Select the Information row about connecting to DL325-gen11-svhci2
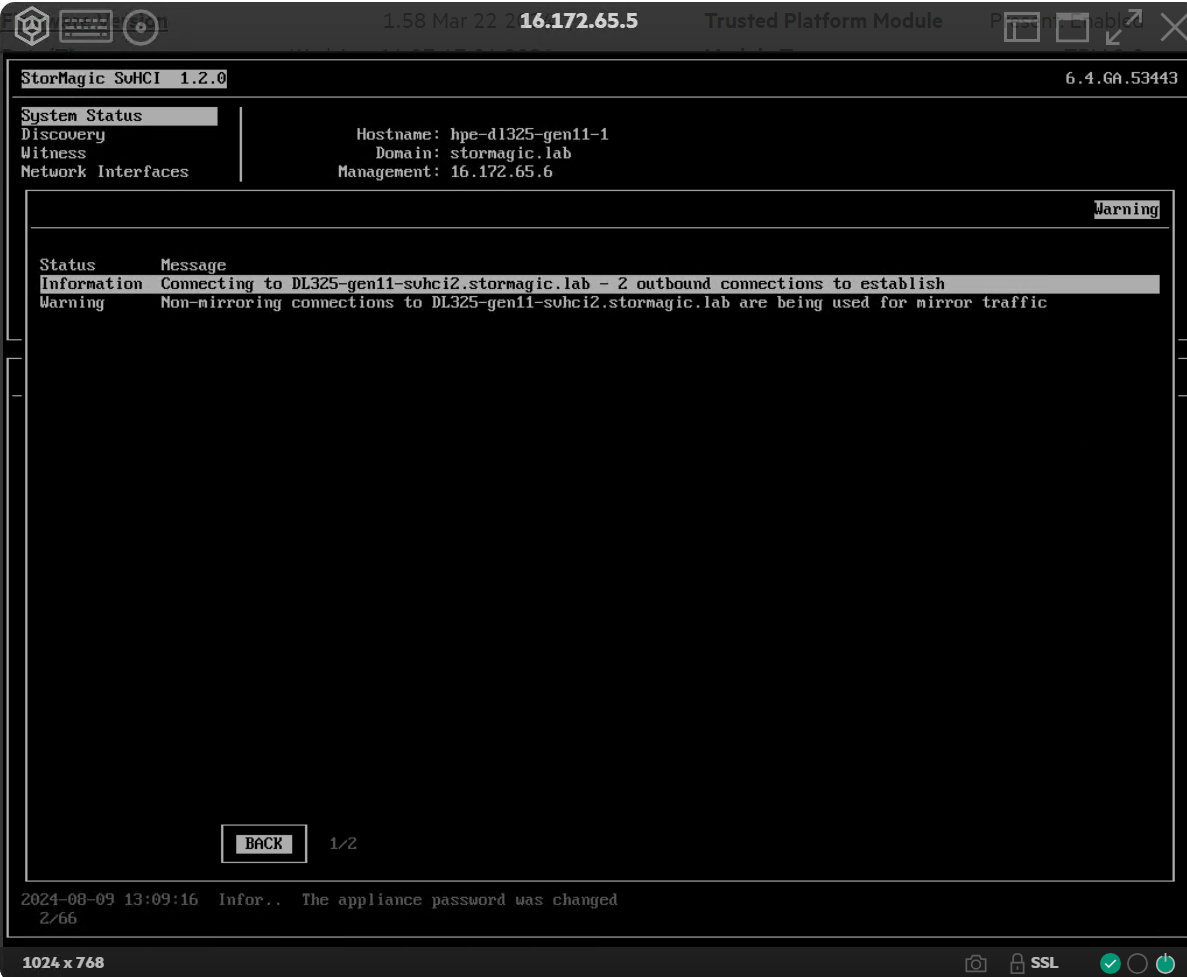This screenshot has width=1187, height=977. [599, 284]
